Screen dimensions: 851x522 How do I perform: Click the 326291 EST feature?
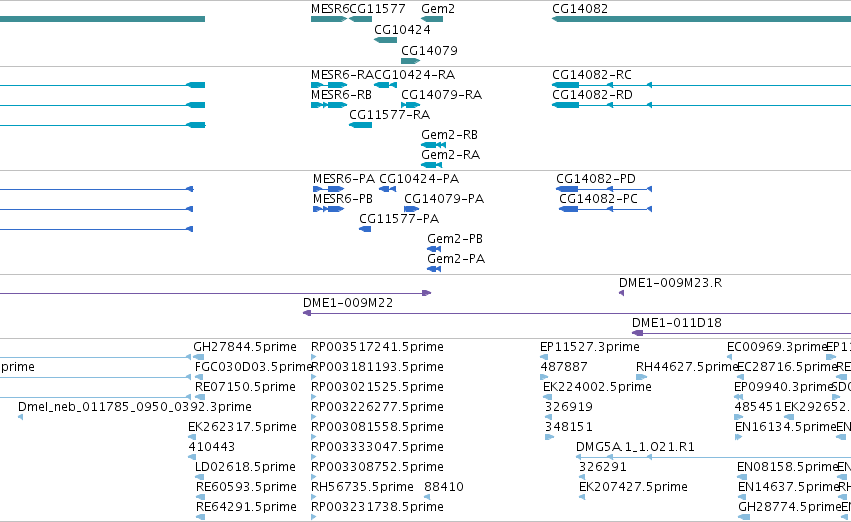coord(582,478)
